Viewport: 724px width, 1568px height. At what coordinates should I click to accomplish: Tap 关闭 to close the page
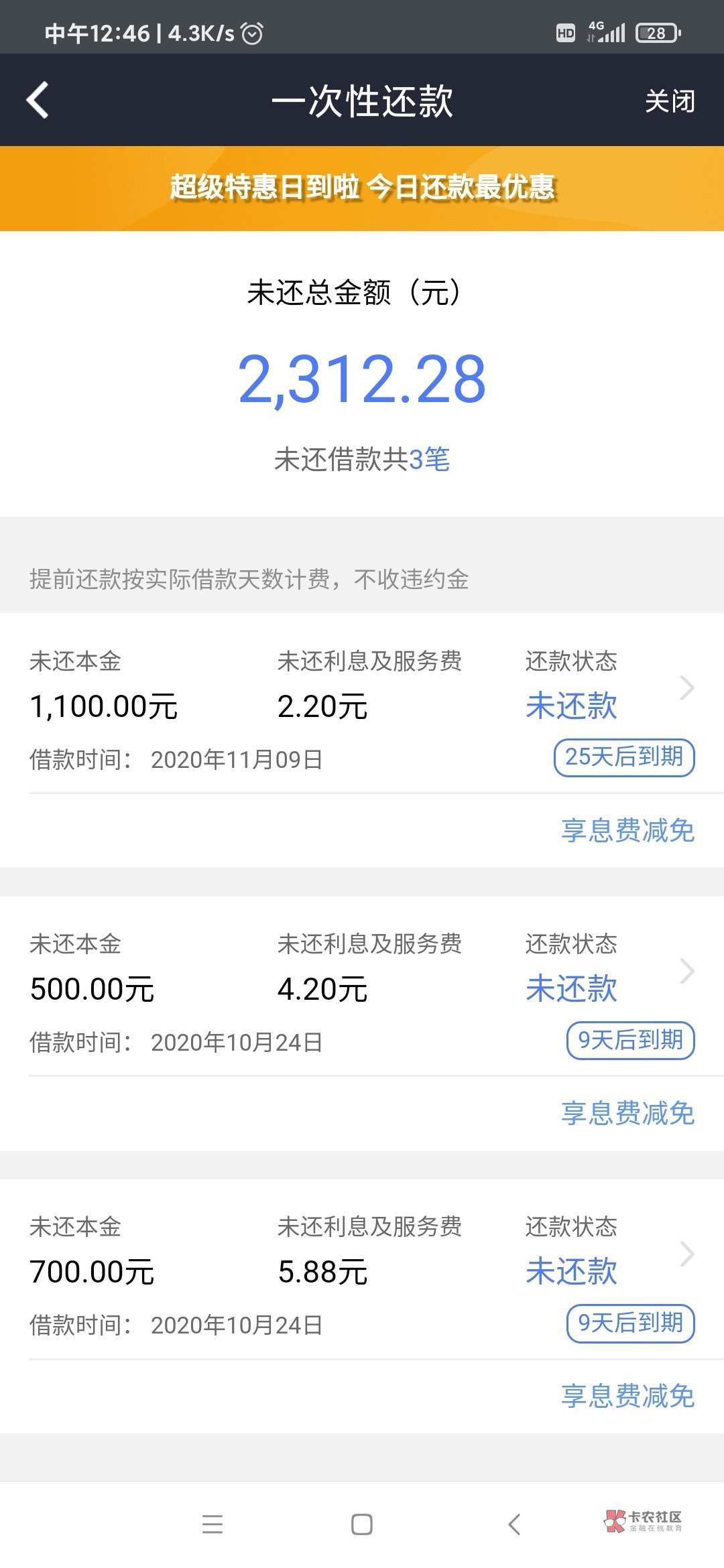(x=669, y=101)
